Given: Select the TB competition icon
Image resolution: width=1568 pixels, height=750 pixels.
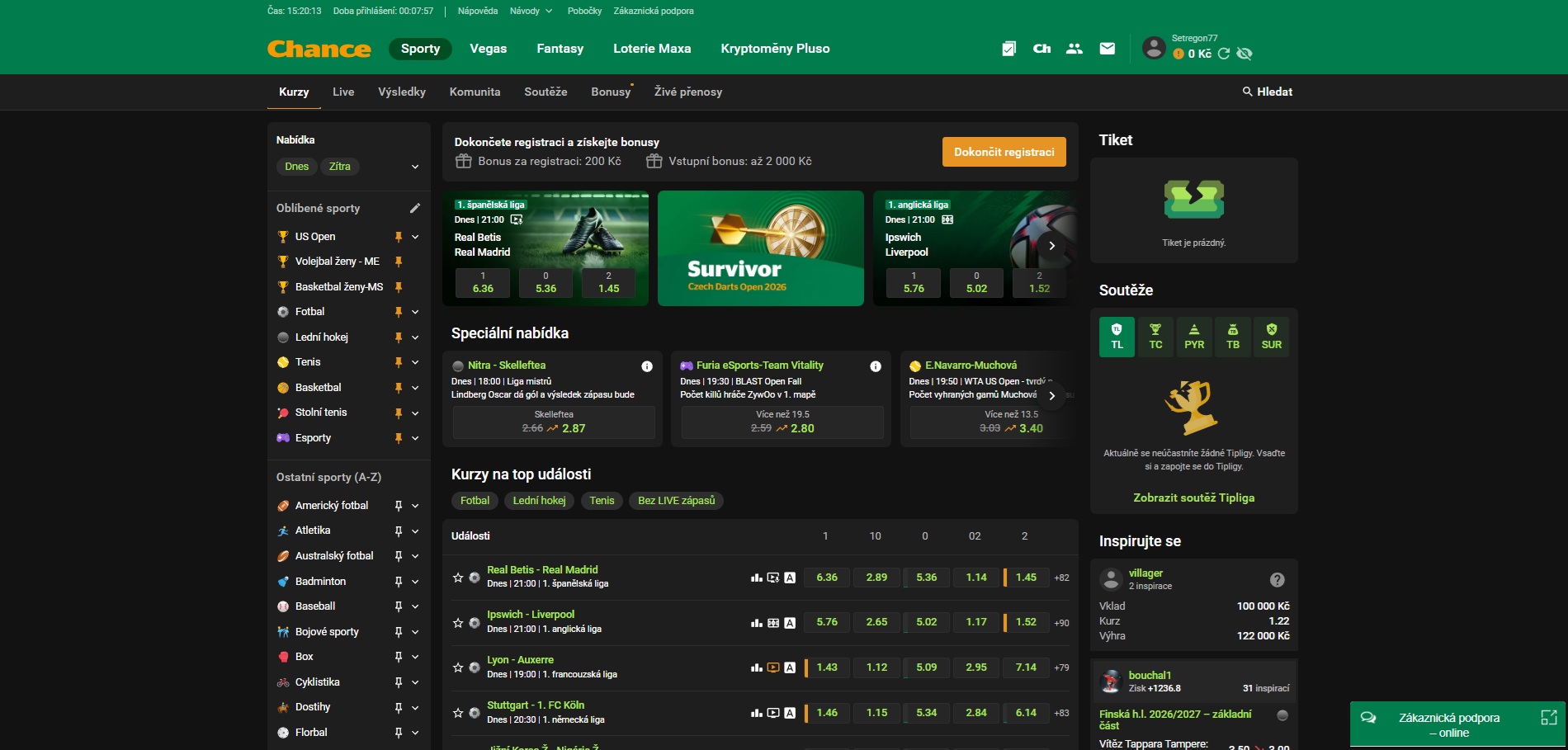Looking at the screenshot, I should coord(1233,337).
